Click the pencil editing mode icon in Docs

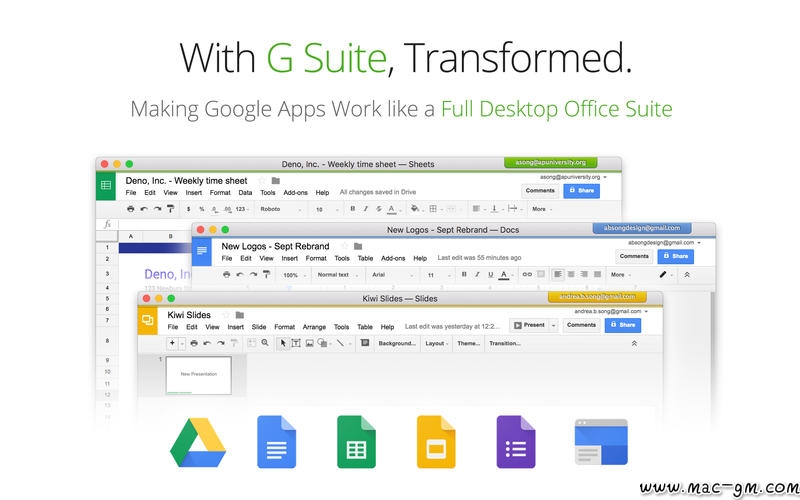[663, 274]
